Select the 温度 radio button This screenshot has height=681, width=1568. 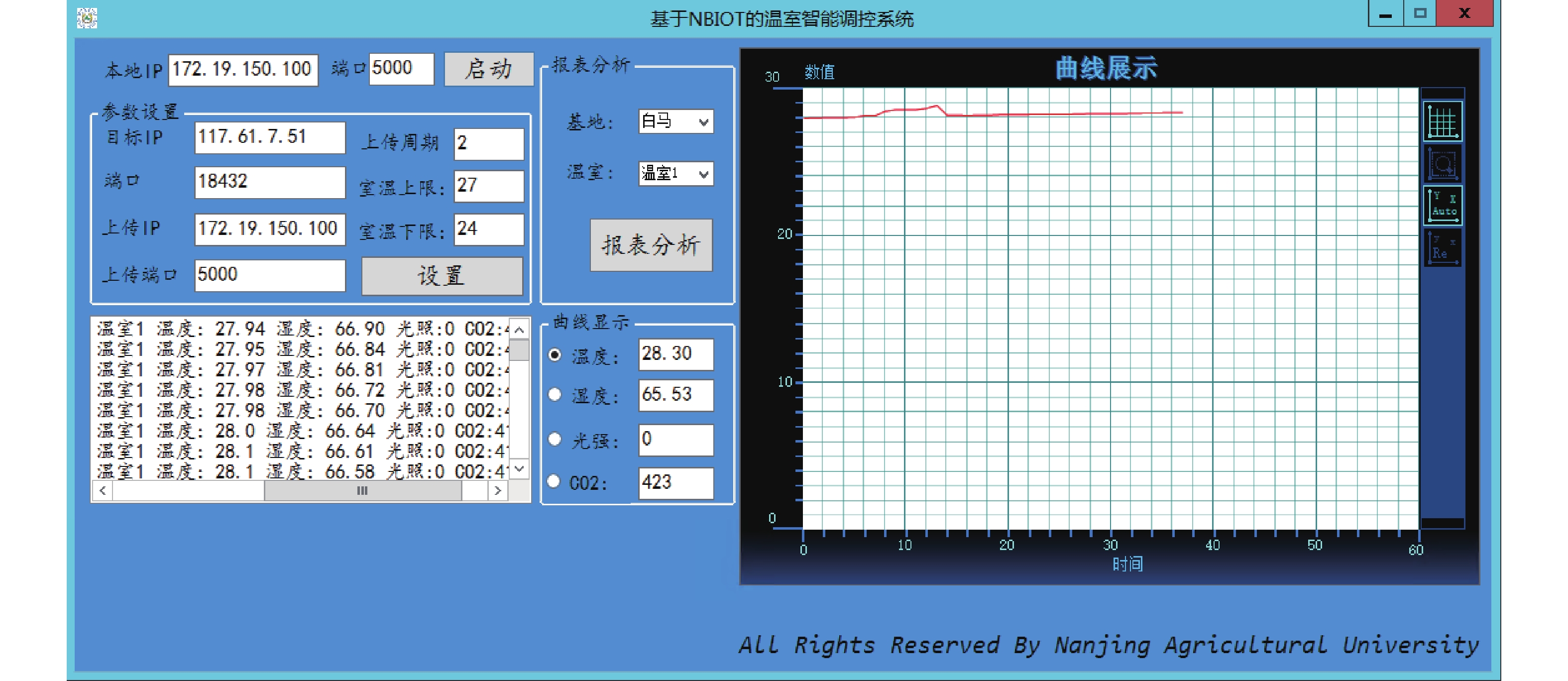click(555, 355)
